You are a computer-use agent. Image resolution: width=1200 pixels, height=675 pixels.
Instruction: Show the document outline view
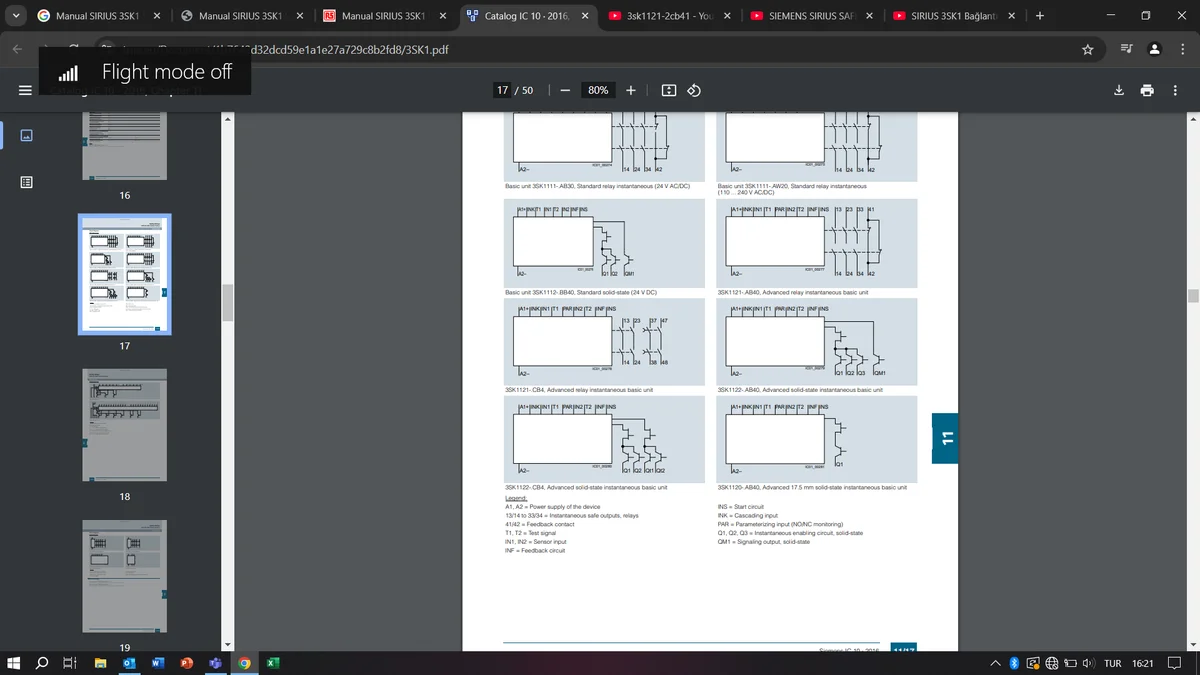point(25,183)
